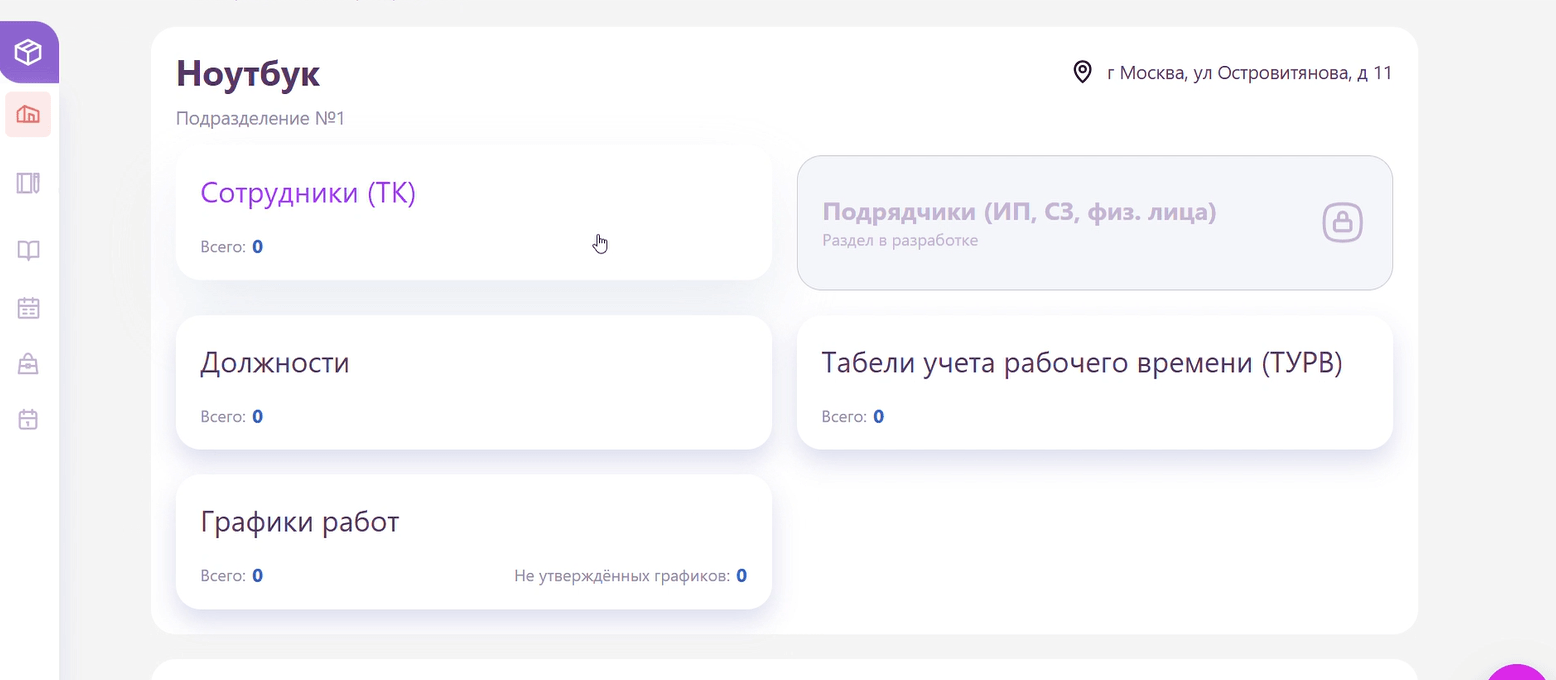Image resolution: width=1556 pixels, height=680 pixels.
Task: Open the Должности card
Action: pyautogui.click(x=474, y=382)
